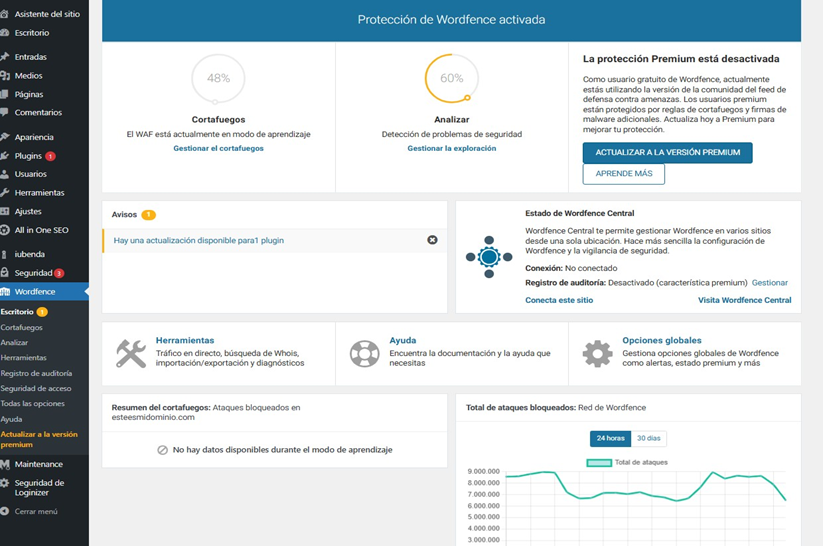The image size is (823, 546).
Task: Click the crossed tools Herramientas card icon
Action: pyautogui.click(x=131, y=353)
